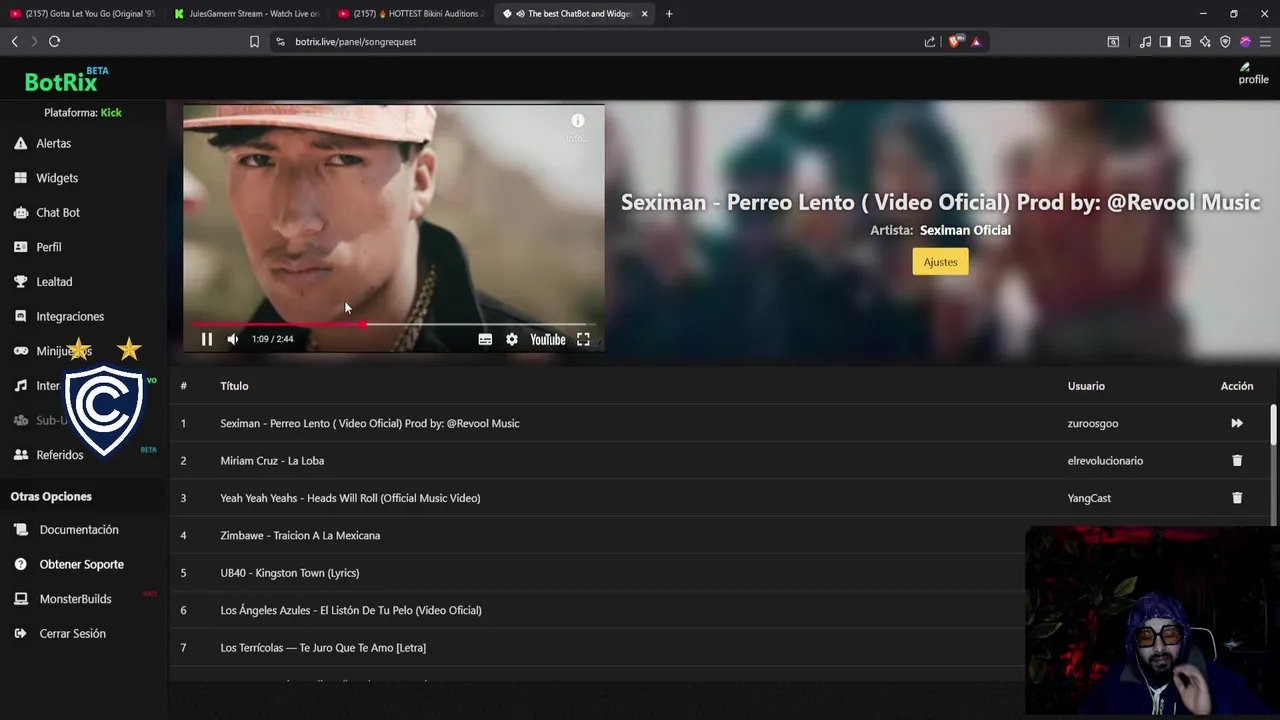Image resolution: width=1280 pixels, height=720 pixels.
Task: Switch to Gotta Let You Go browser tab
Action: (83, 14)
